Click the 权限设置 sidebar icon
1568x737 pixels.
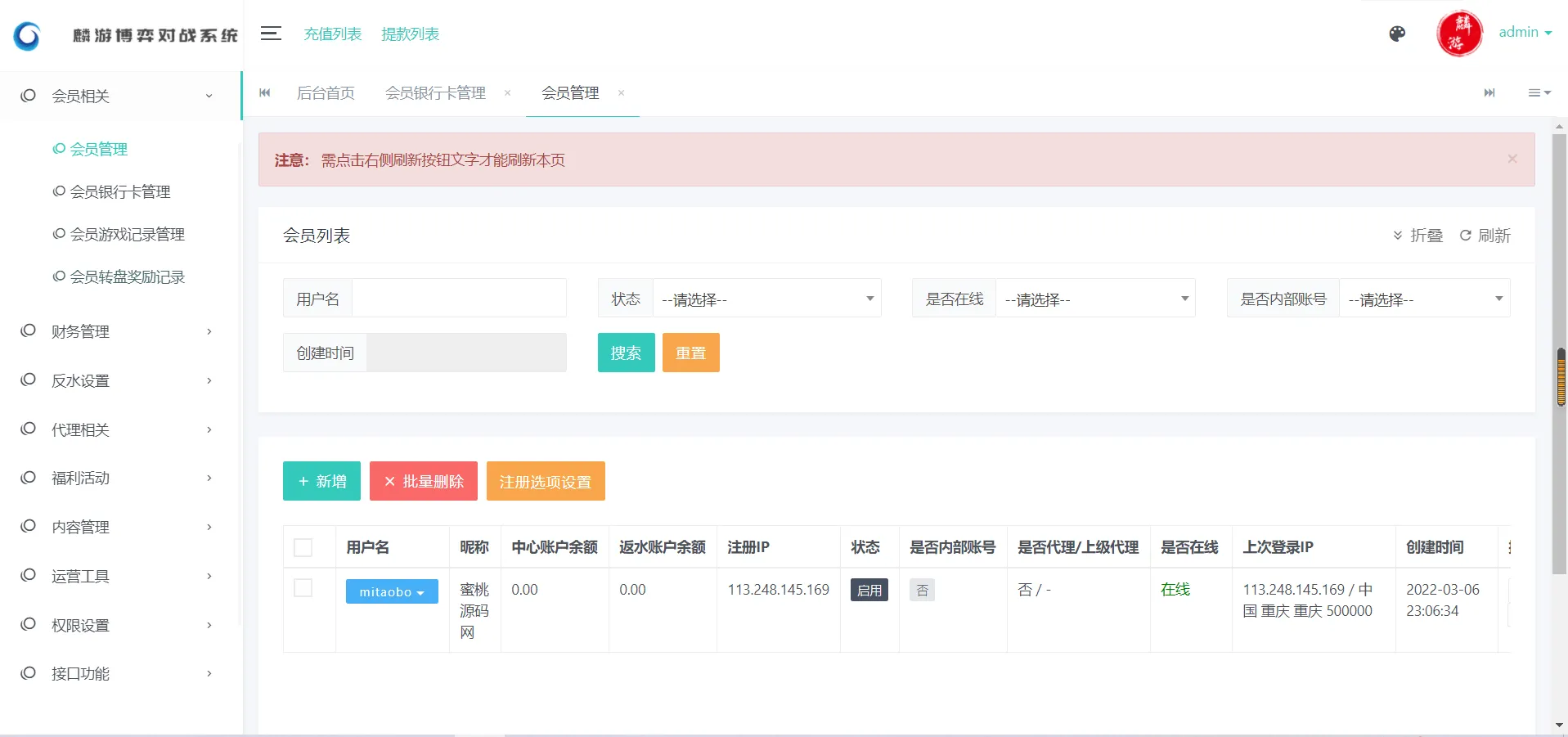coord(28,625)
